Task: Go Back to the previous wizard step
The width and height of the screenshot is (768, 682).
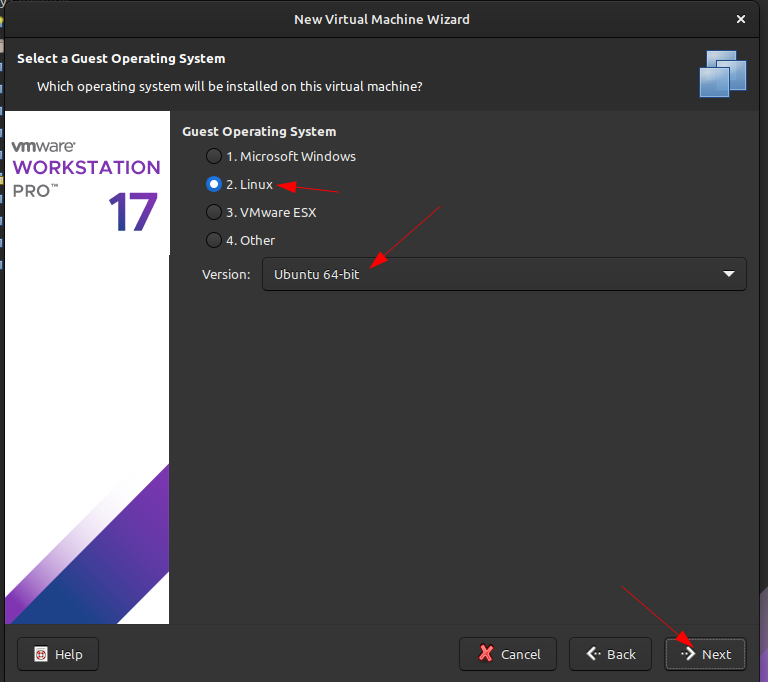Action: click(611, 654)
